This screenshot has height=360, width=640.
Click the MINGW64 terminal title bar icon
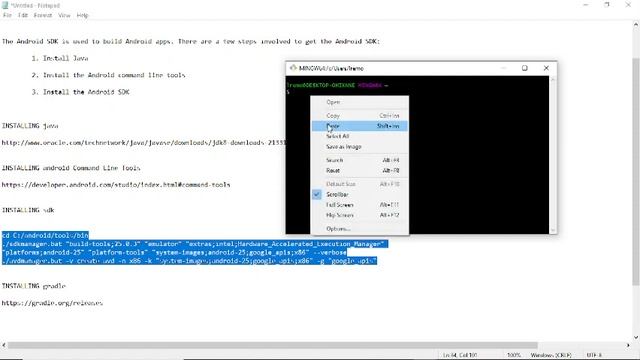click(x=293, y=68)
